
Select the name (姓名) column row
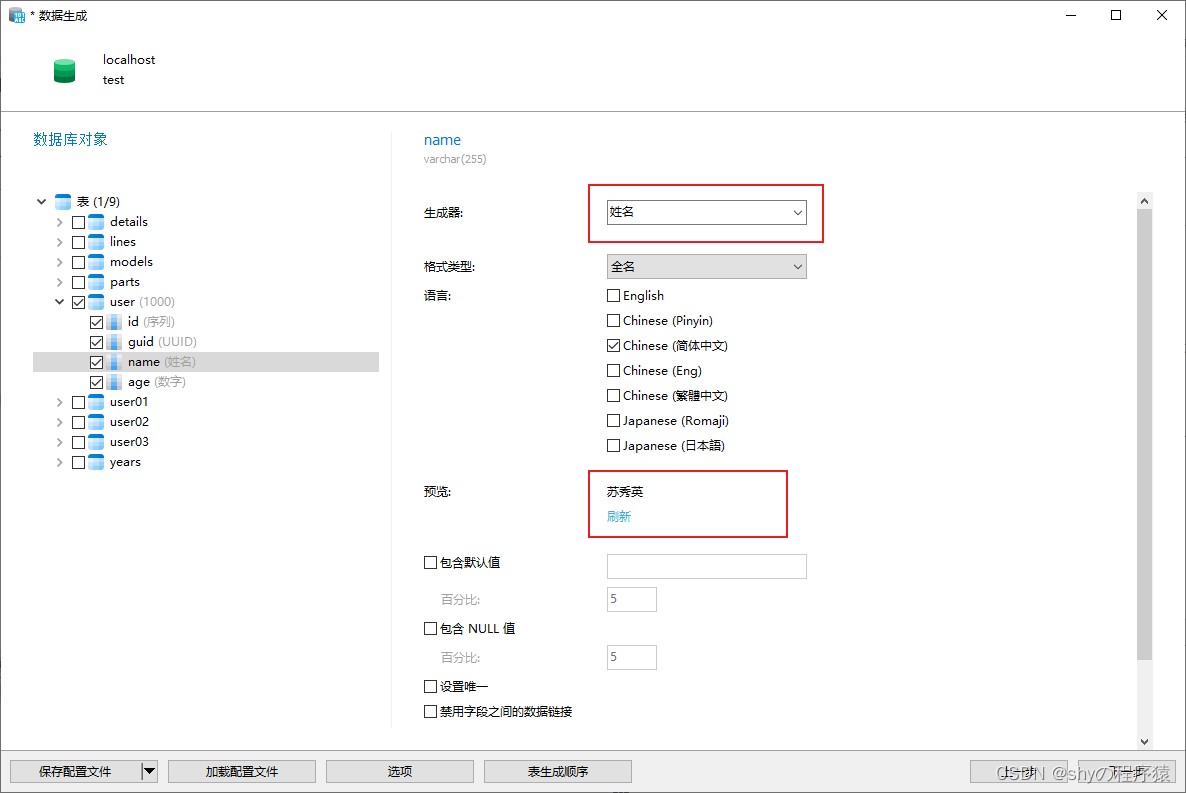coord(206,362)
